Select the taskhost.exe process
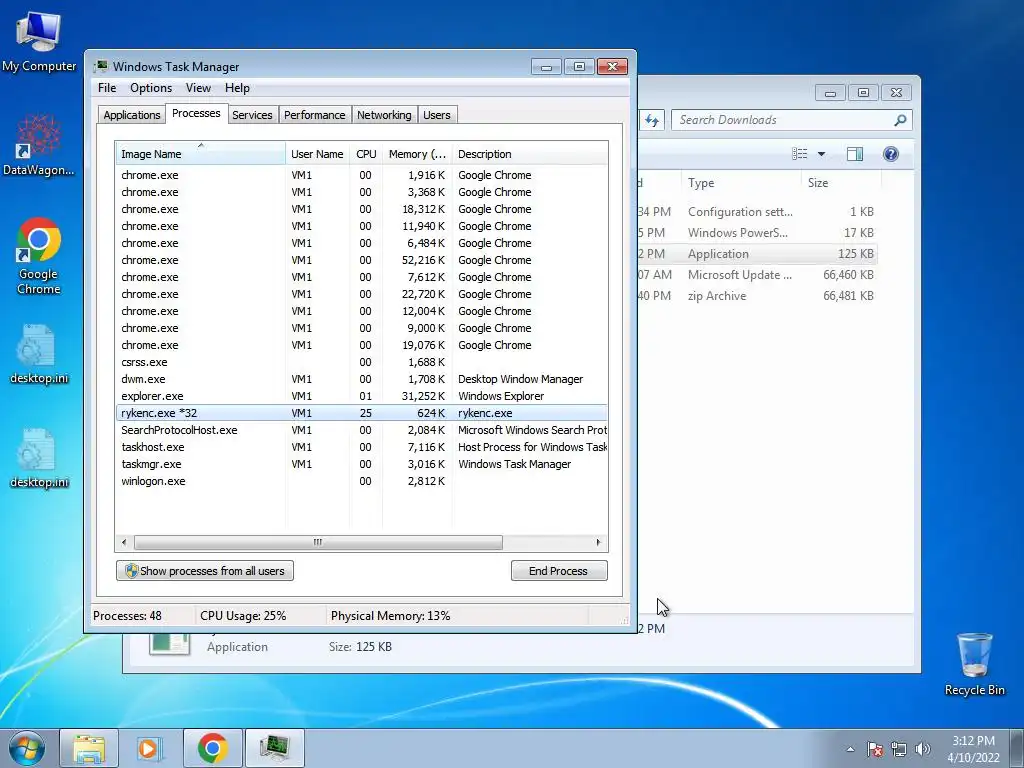The height and width of the screenshot is (768, 1024). click(361, 447)
